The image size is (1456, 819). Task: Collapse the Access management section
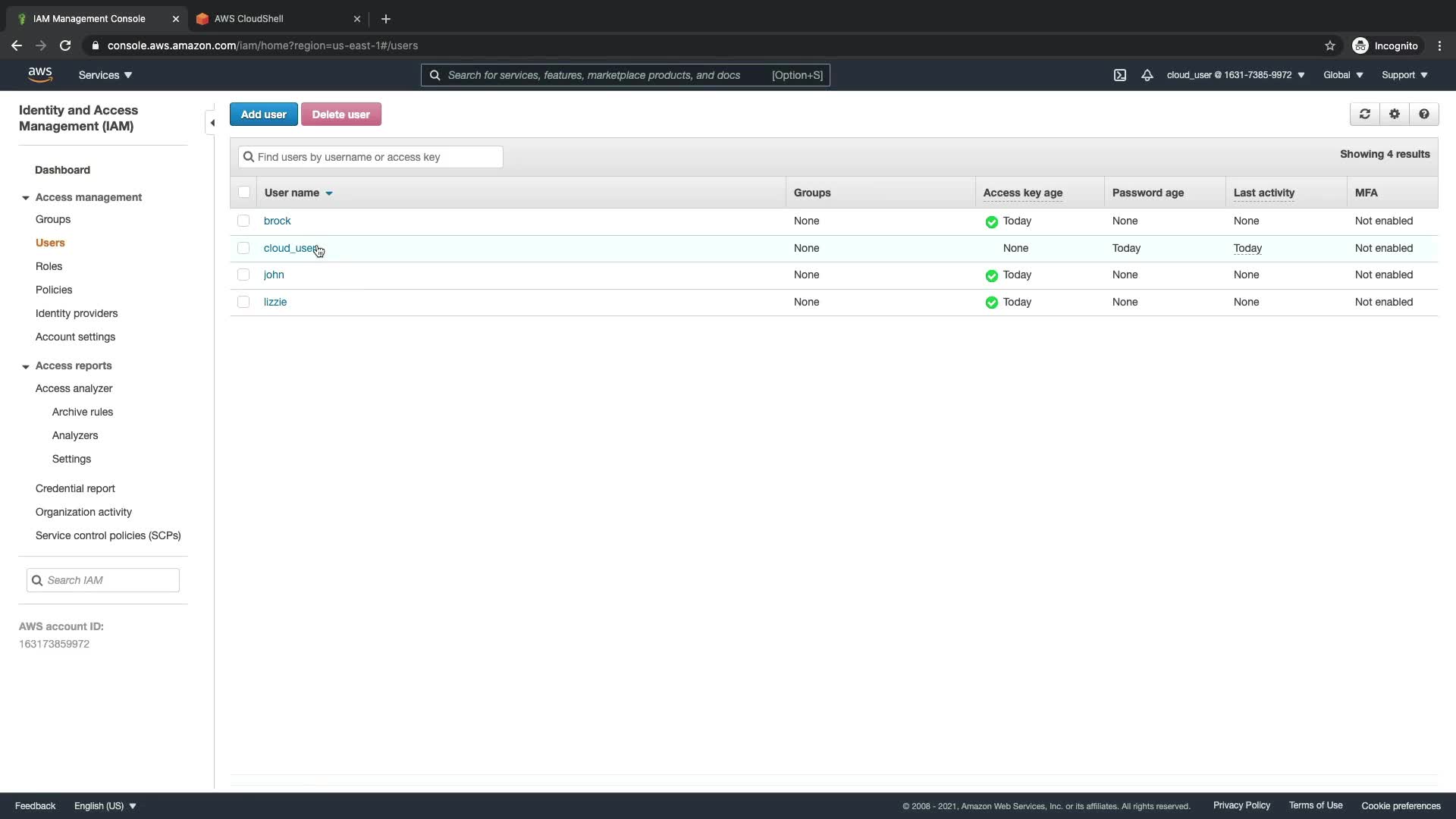tap(26, 198)
